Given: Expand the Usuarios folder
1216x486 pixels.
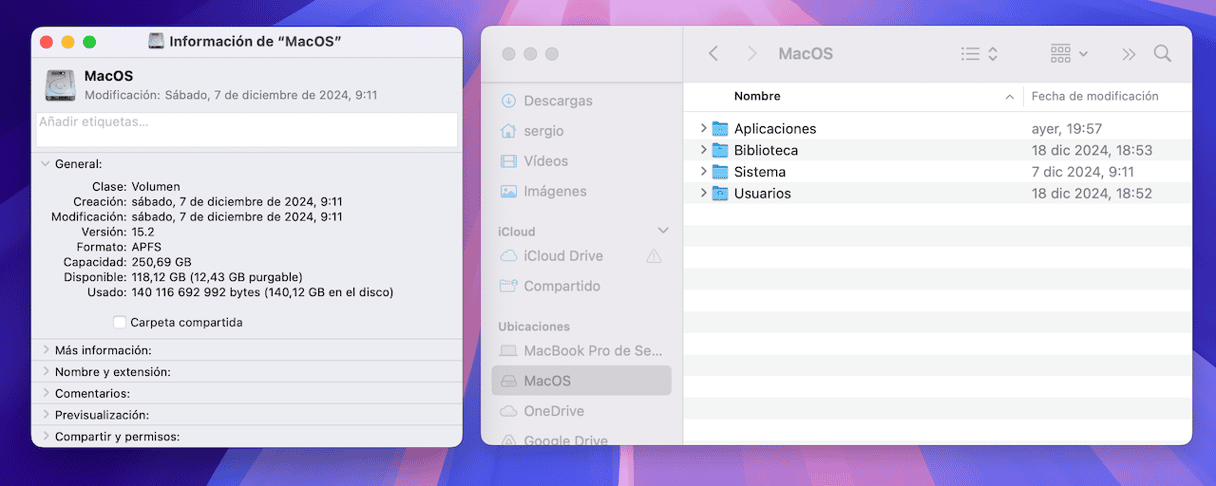Looking at the screenshot, I should (703, 193).
